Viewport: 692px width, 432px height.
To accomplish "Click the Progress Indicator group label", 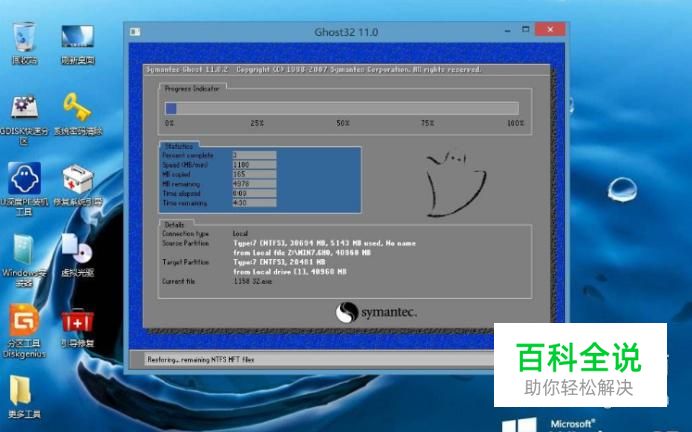I will coord(192,89).
